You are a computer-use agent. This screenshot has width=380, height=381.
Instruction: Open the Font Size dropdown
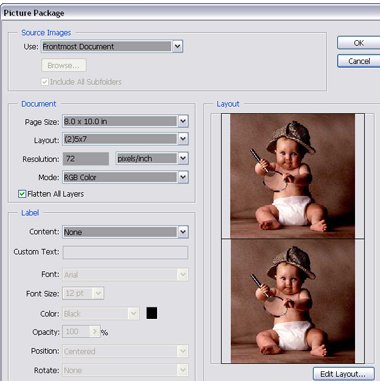83,293
